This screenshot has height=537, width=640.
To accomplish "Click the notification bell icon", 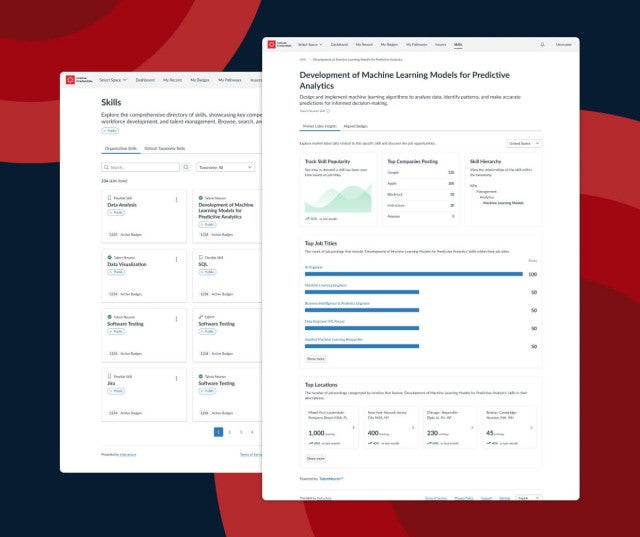I will click(543, 45).
